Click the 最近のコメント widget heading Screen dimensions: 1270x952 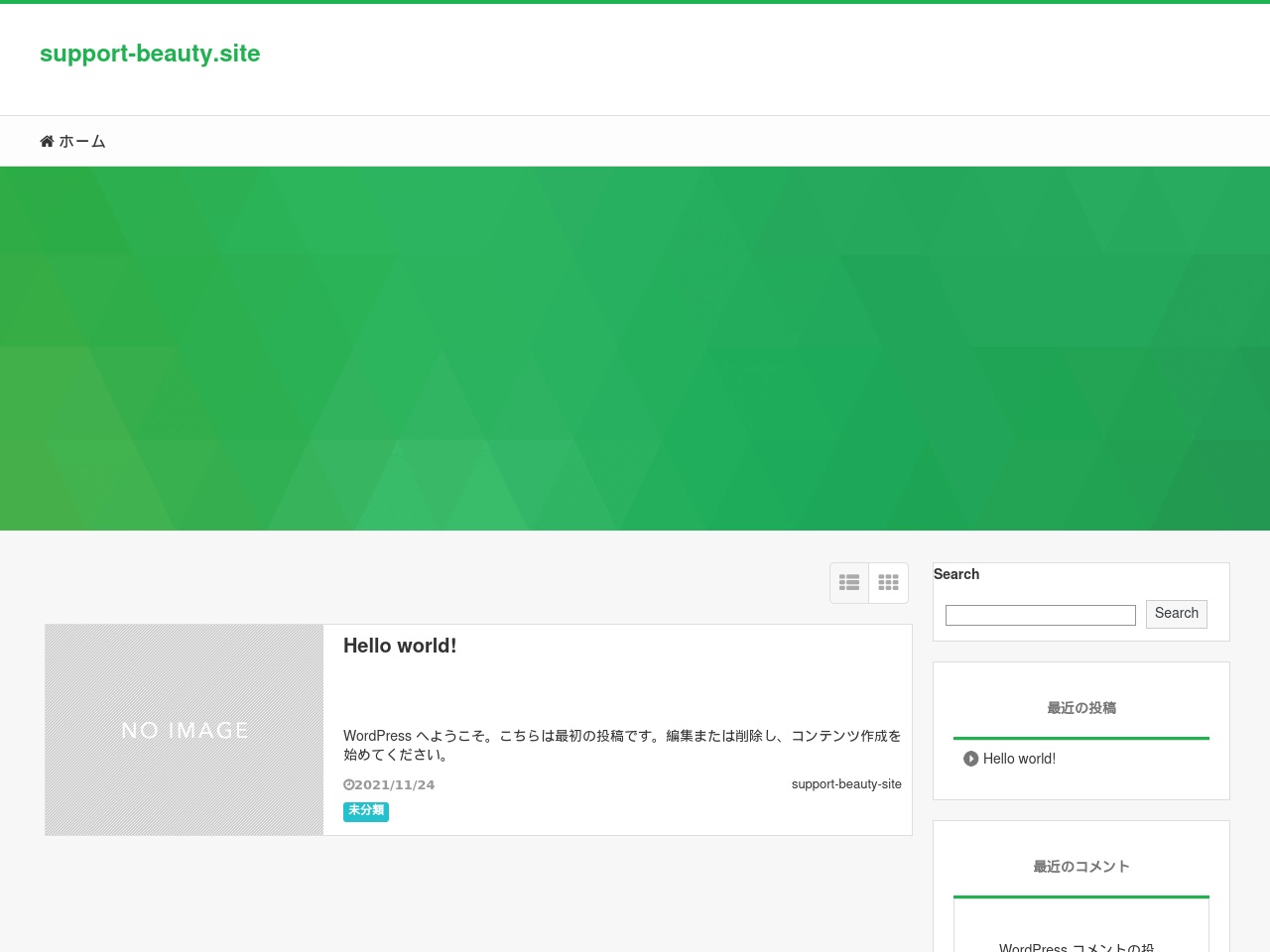[x=1081, y=867]
